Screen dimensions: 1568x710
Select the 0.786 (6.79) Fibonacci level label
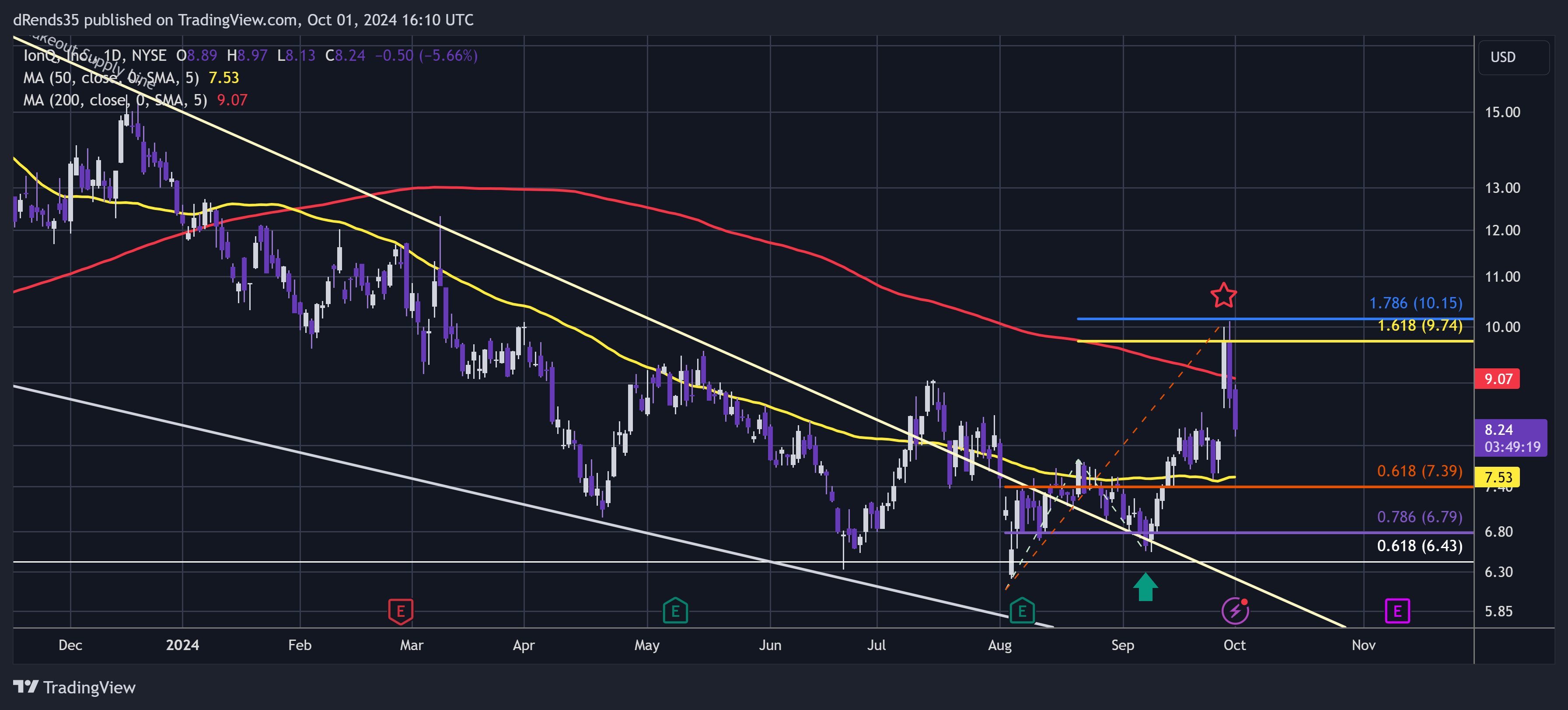[1419, 517]
